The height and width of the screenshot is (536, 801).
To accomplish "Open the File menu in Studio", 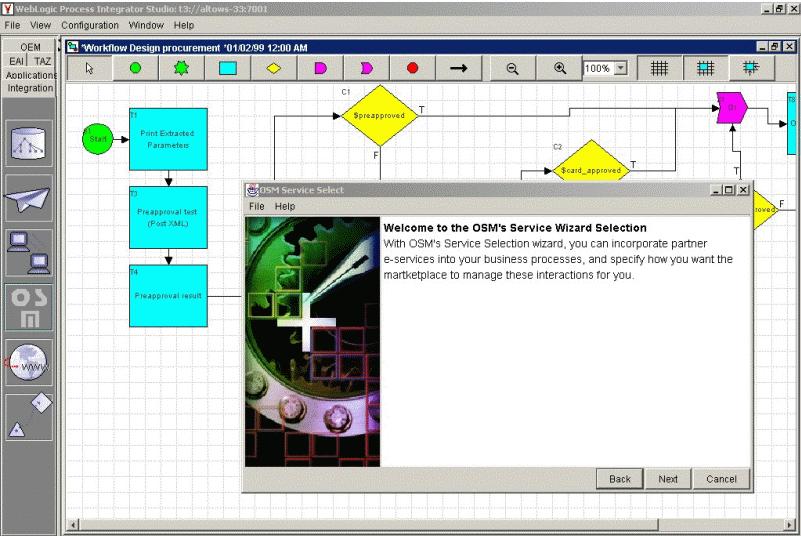I will tap(12, 25).
